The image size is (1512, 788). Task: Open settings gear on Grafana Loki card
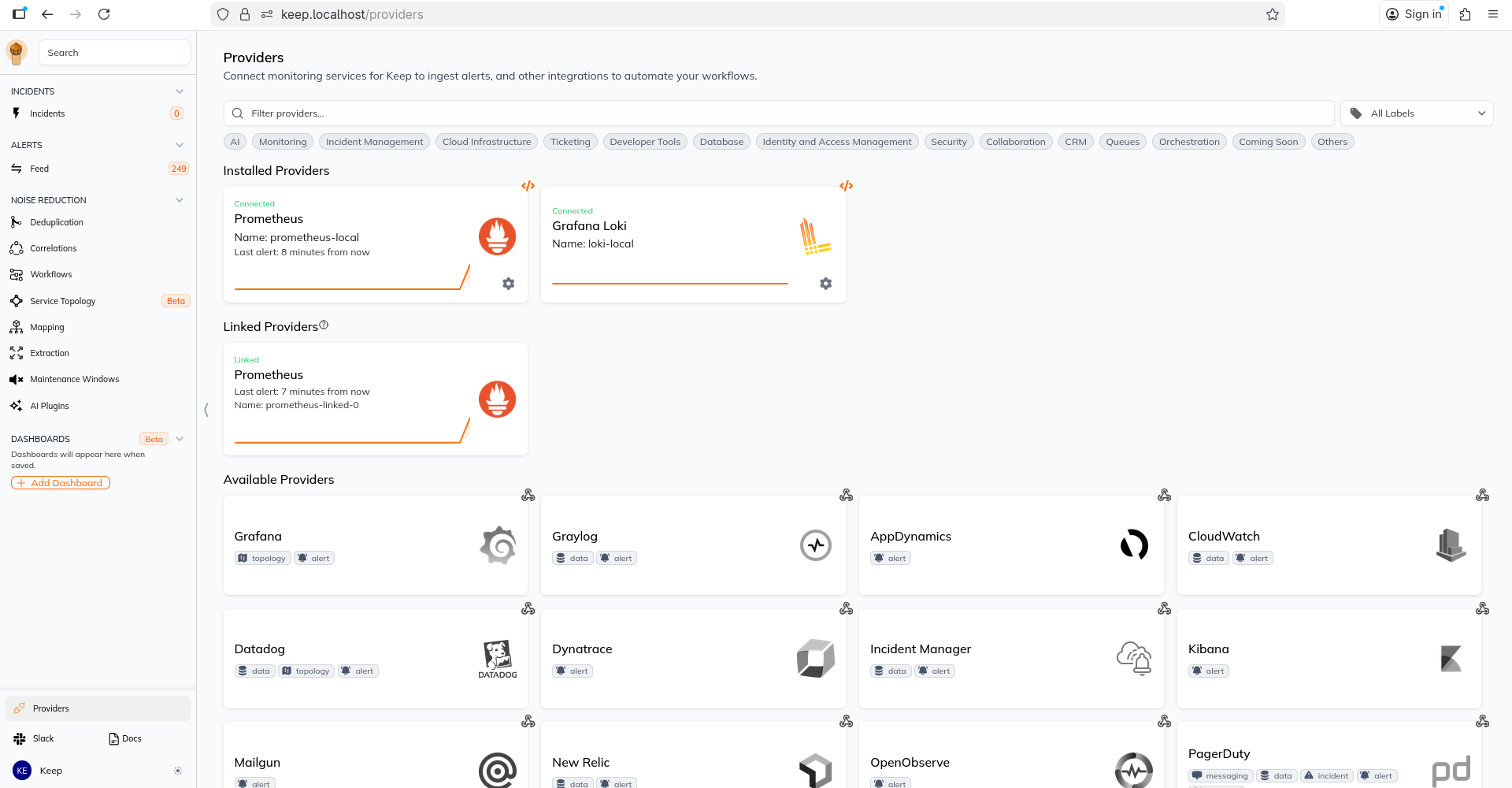(x=826, y=284)
